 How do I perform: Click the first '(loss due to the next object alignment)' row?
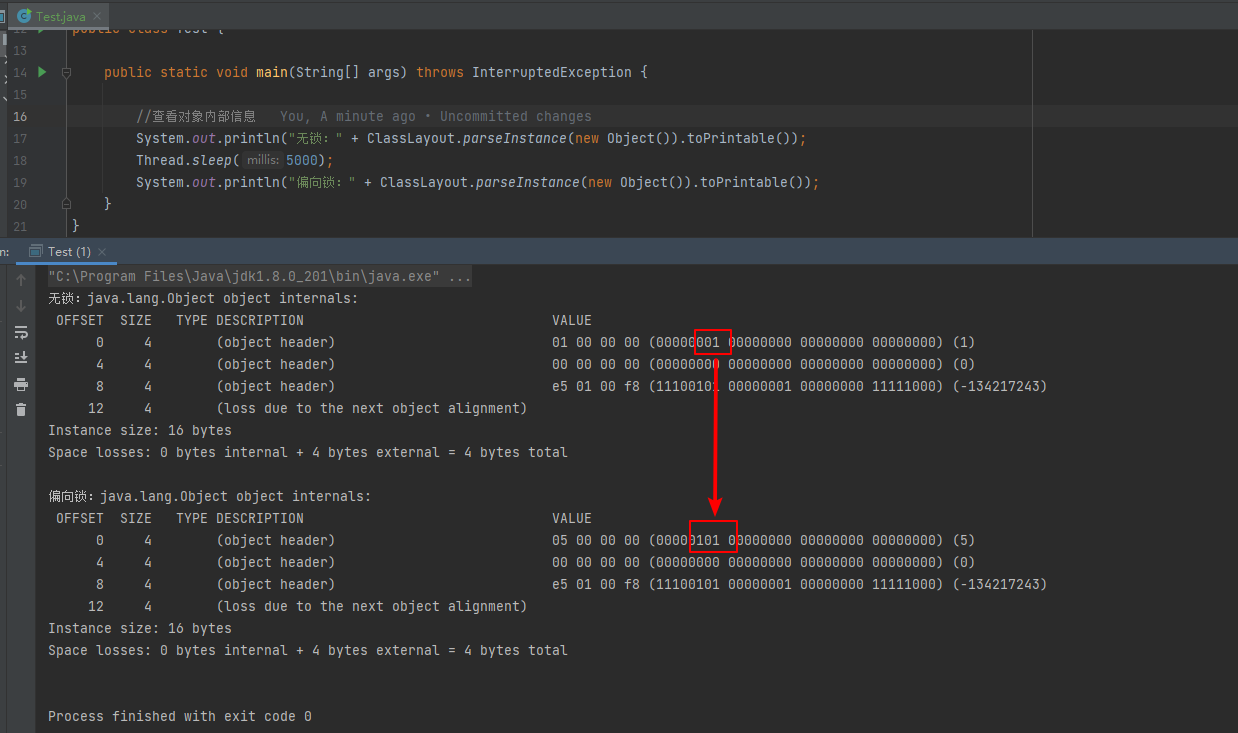pos(372,408)
